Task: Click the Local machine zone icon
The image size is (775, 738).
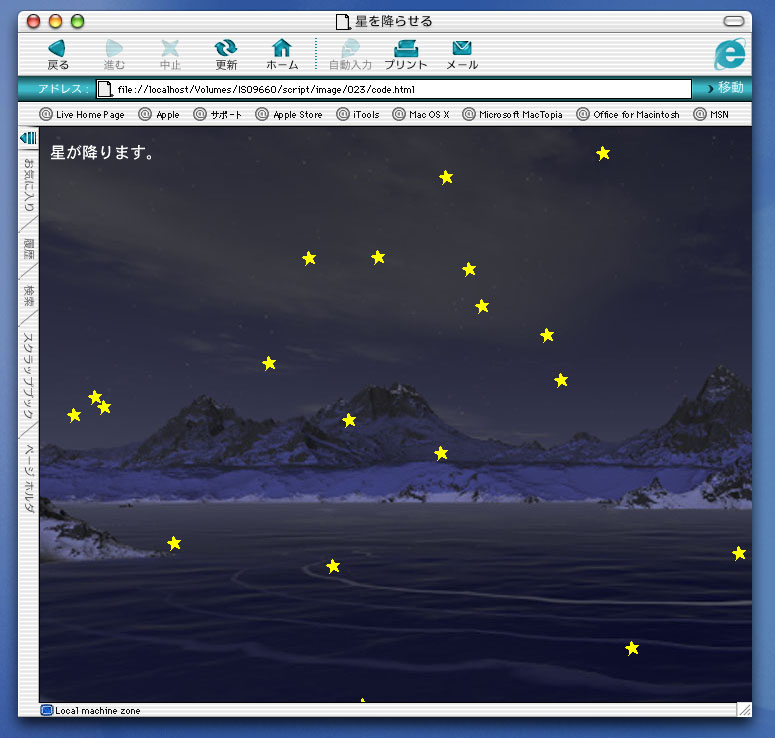Action: [46, 710]
